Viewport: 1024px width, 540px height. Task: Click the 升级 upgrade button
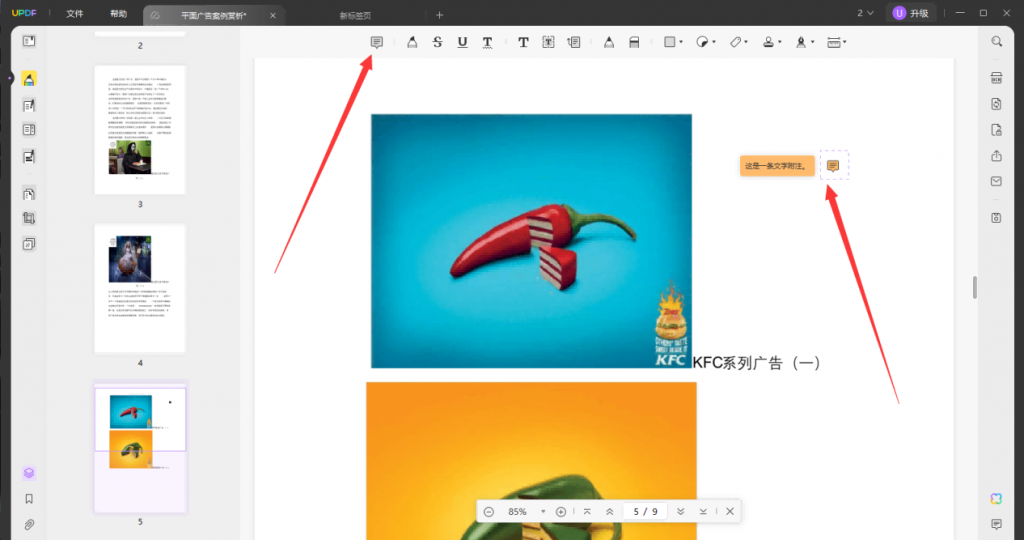tap(911, 13)
